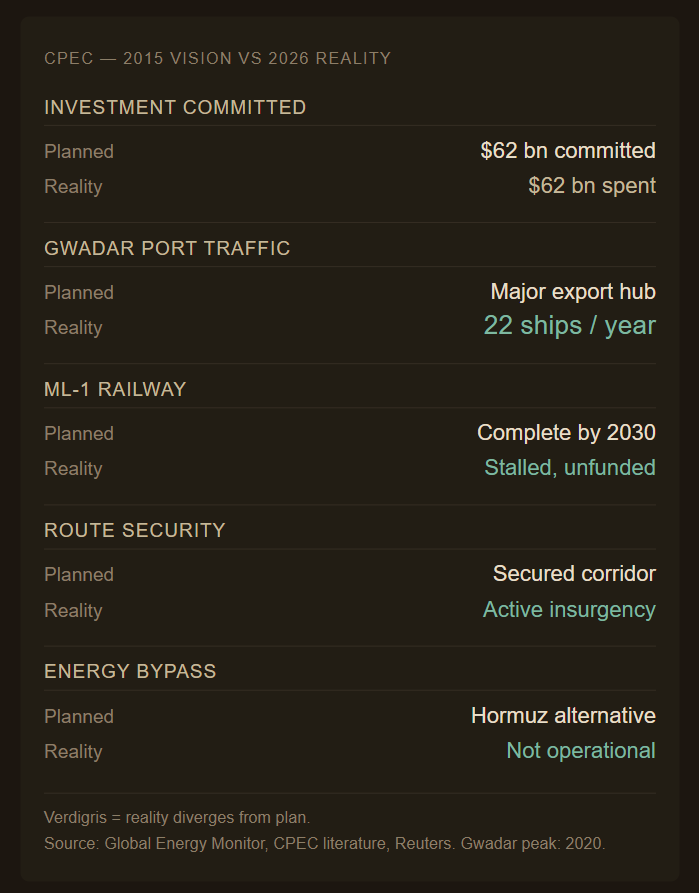Click the 'Hormuz alternative' planned value
Image resolution: width=699 pixels, height=893 pixels.
pos(563,716)
